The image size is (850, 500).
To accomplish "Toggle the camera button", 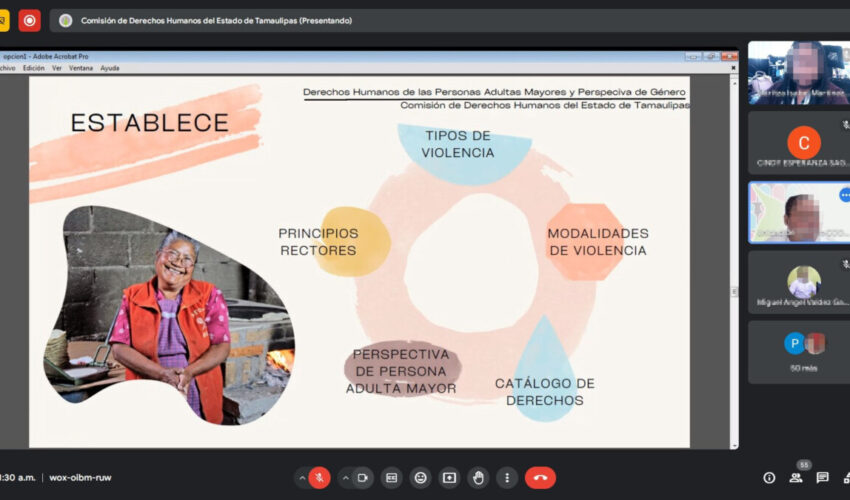I will [363, 478].
